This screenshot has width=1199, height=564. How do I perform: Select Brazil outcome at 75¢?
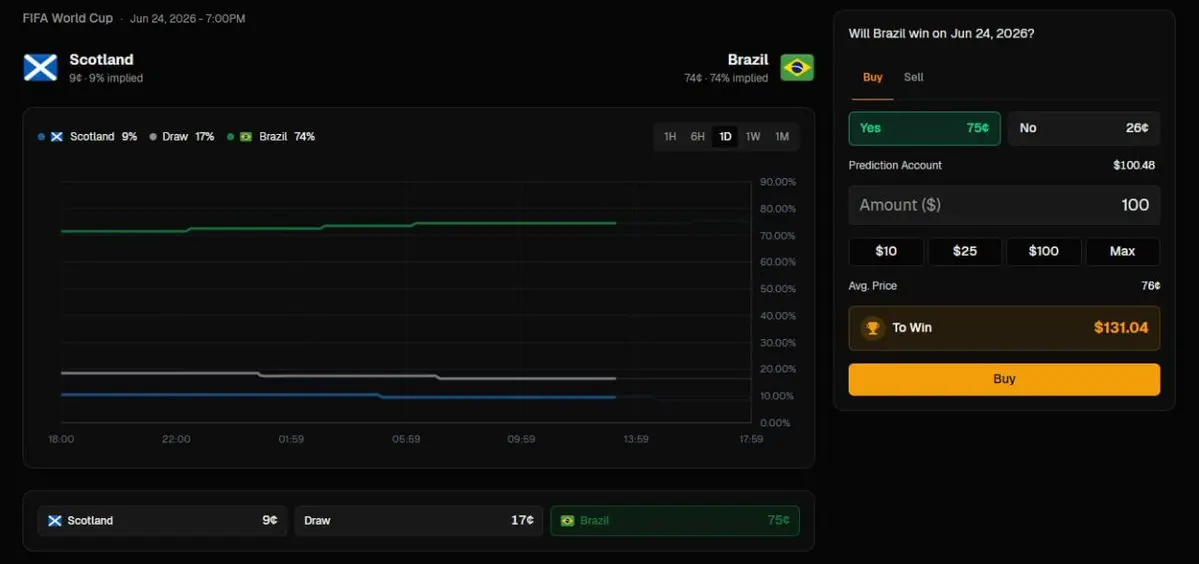click(x=674, y=520)
